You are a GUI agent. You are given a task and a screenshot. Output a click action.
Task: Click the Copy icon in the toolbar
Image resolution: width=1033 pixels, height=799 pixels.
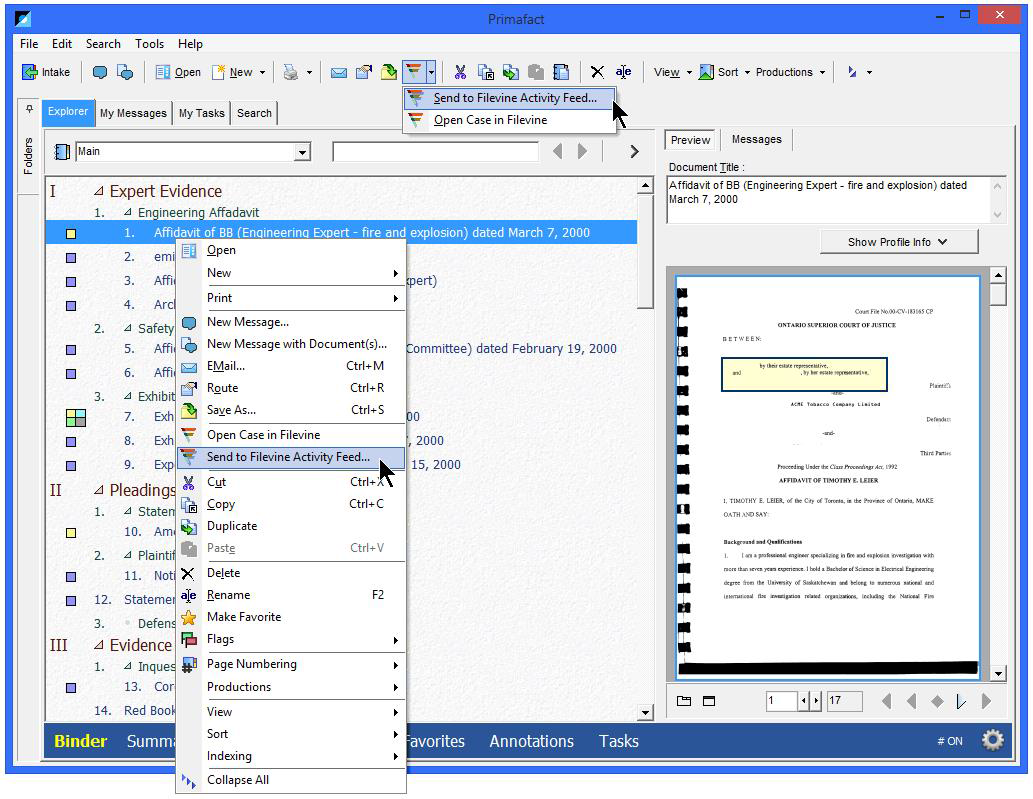(485, 71)
